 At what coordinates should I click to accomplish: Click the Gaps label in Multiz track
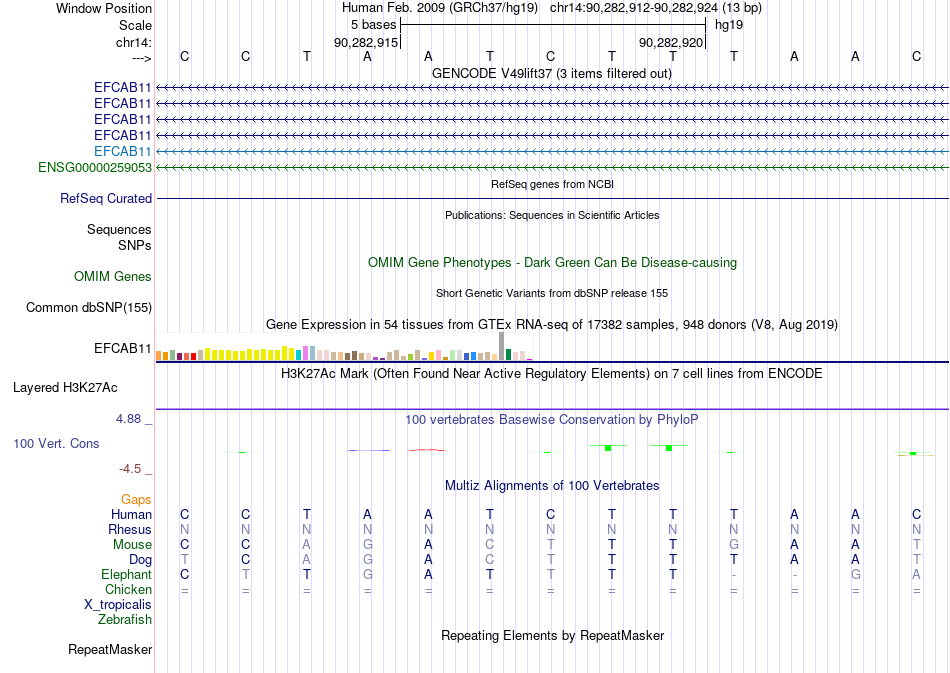(x=136, y=500)
